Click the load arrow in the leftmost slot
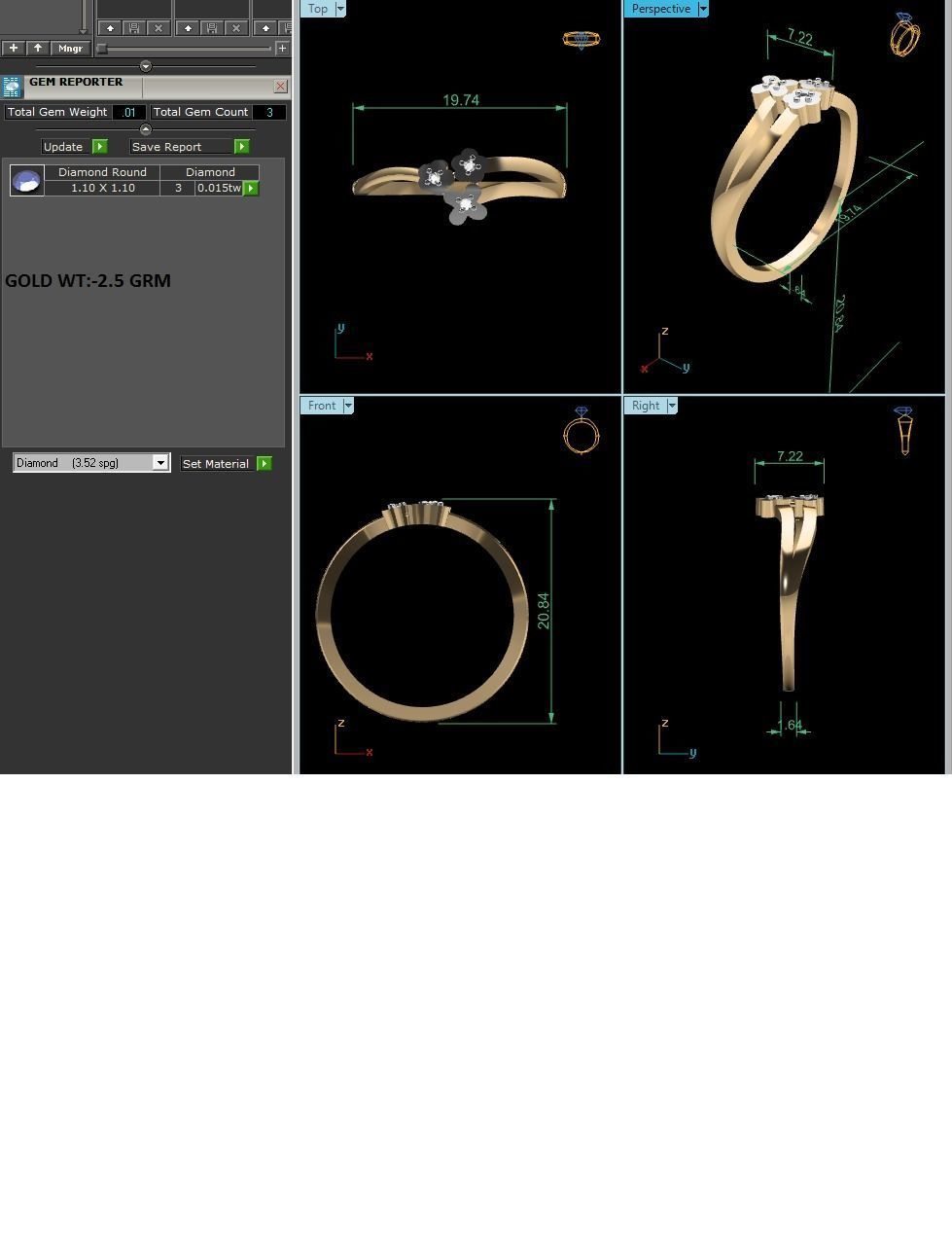This screenshot has width=952, height=1247. [110, 28]
